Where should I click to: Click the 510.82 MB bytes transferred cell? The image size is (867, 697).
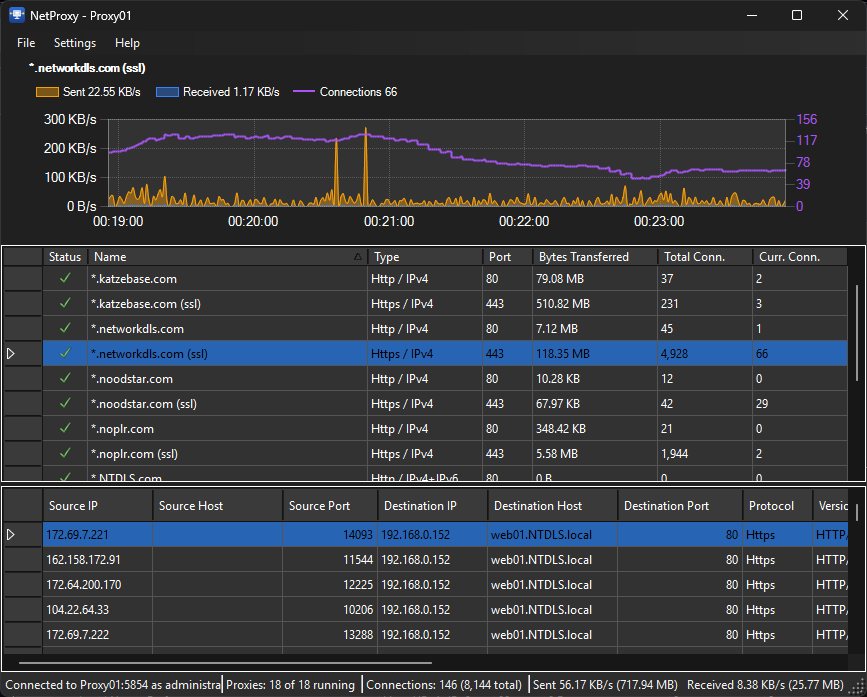pos(594,303)
